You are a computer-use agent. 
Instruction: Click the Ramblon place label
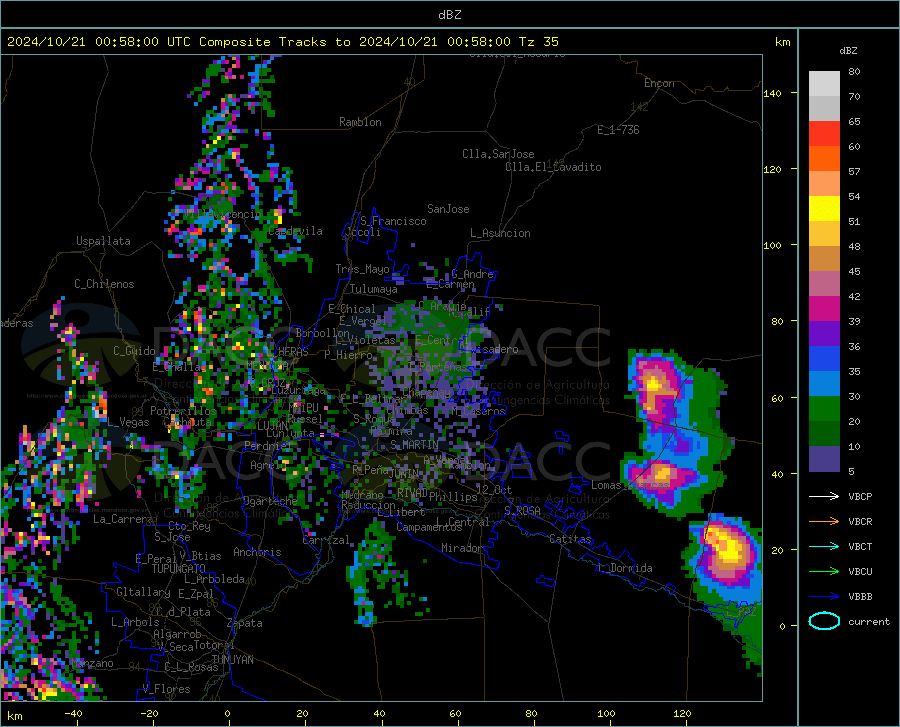[x=360, y=122]
